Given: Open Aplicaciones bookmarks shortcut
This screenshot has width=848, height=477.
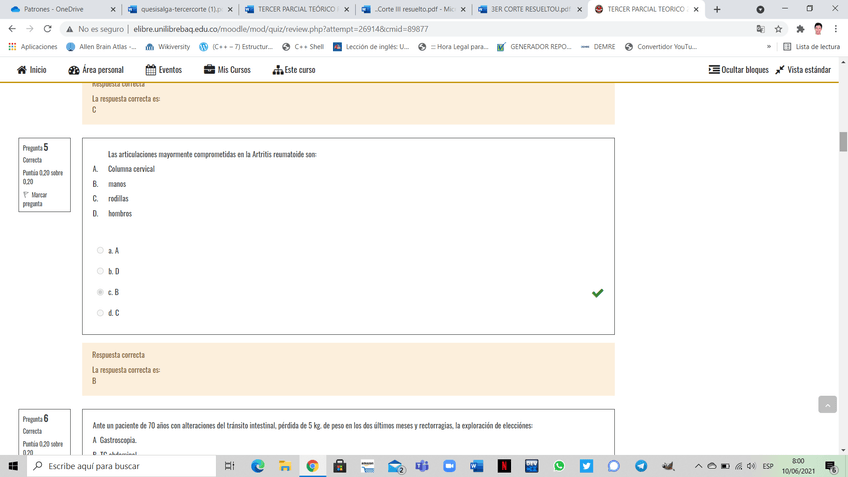Looking at the screenshot, I should point(33,47).
